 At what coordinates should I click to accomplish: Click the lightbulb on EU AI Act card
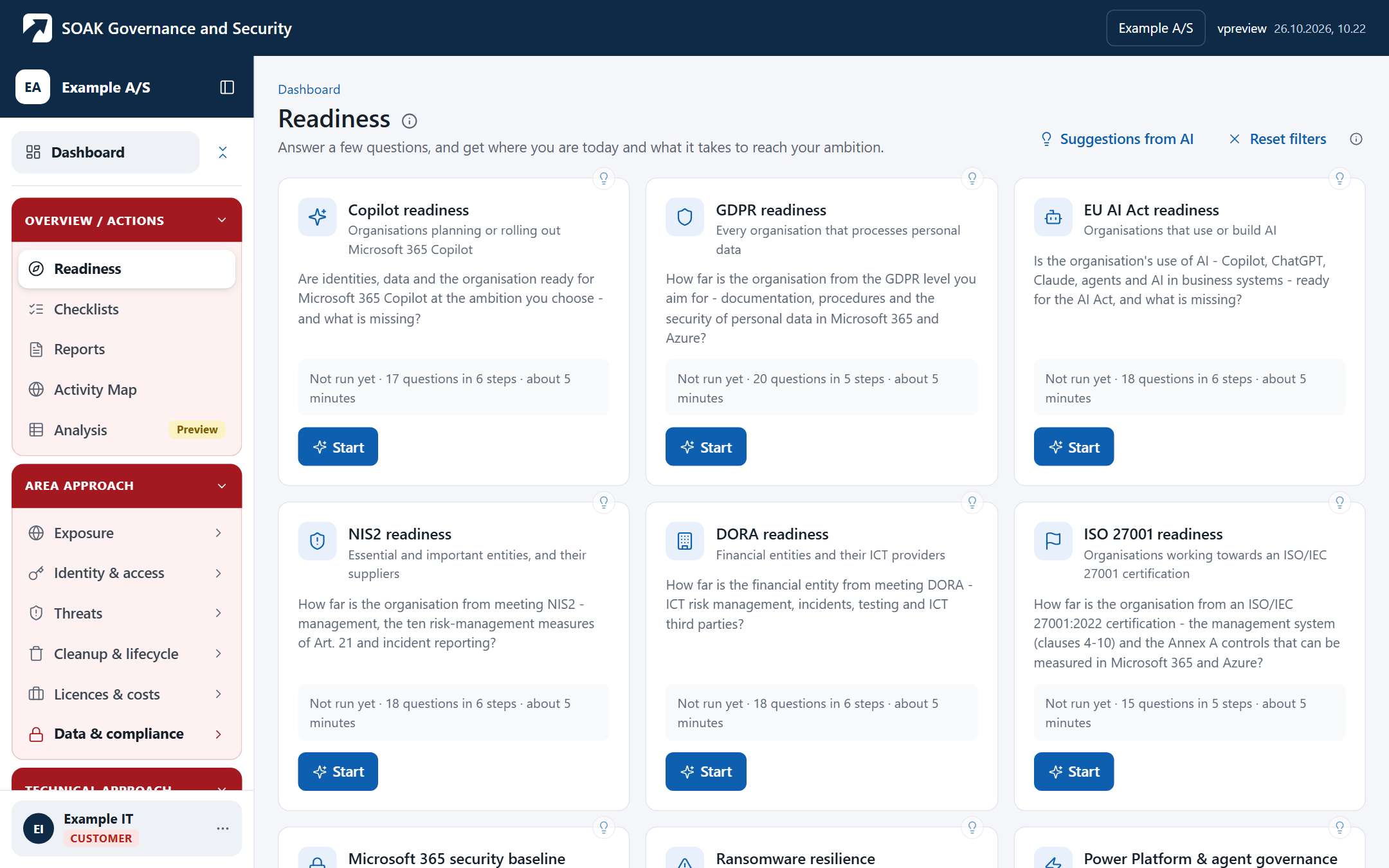point(1340,178)
